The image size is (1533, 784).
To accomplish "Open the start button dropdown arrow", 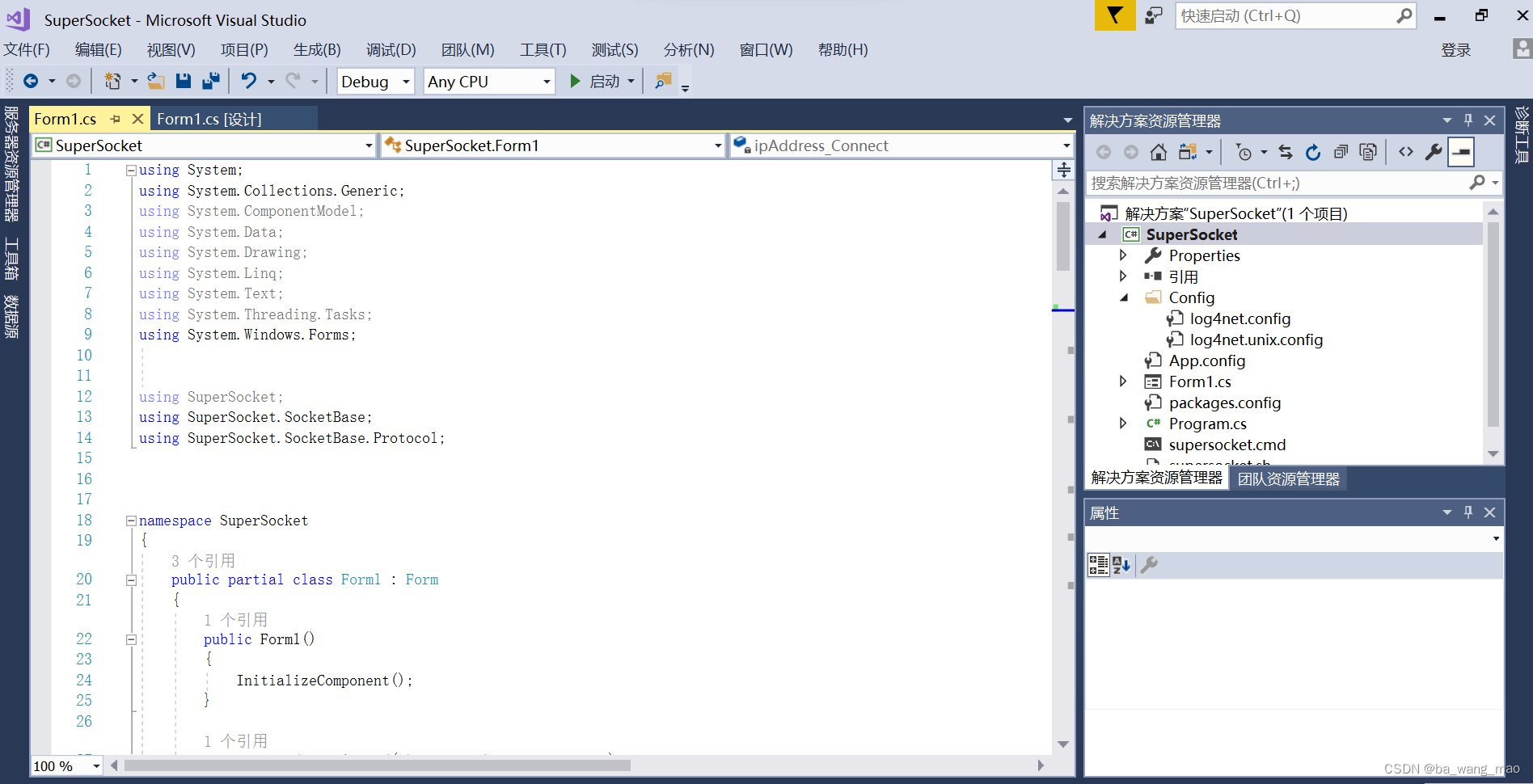I will coord(631,81).
